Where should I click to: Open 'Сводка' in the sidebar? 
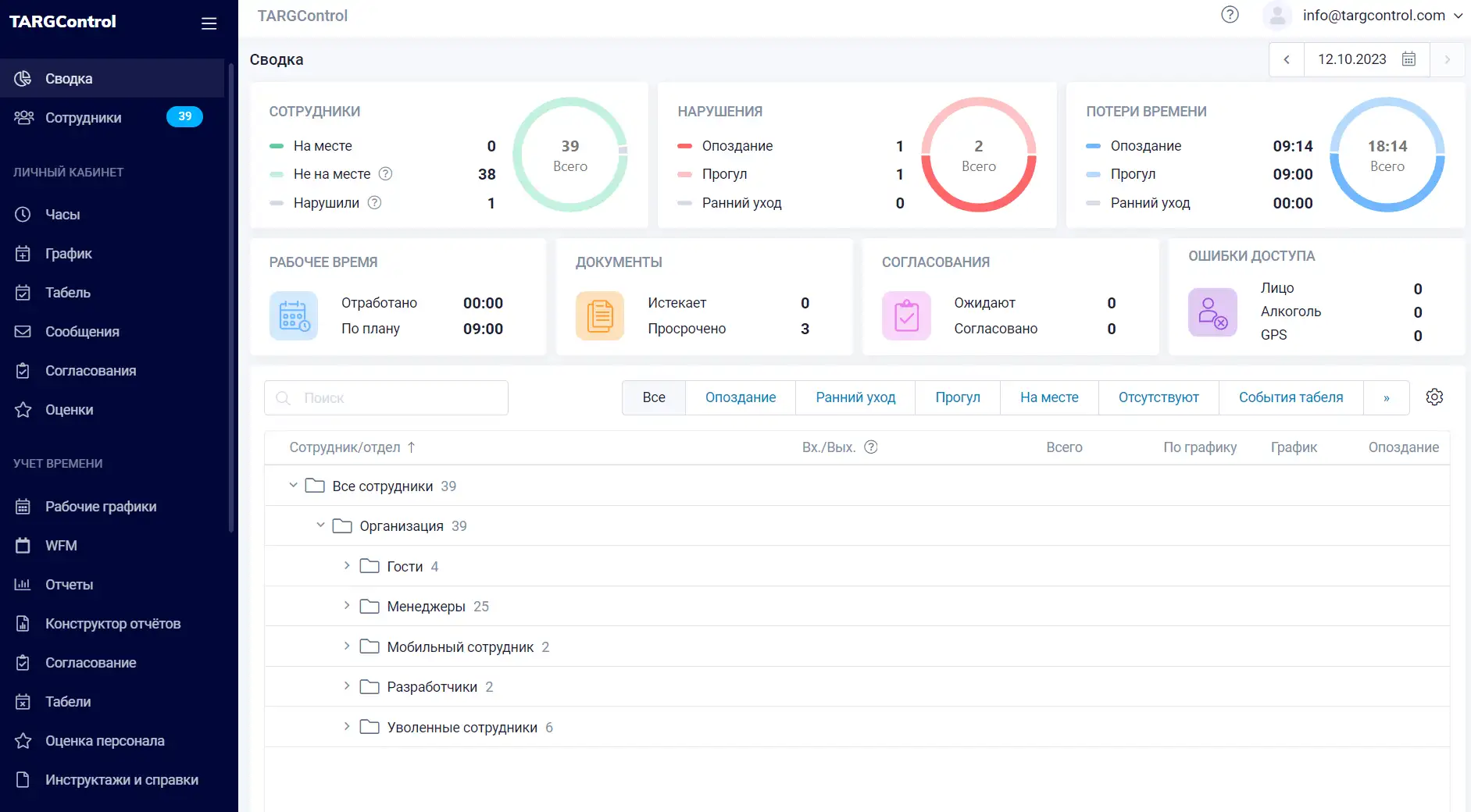pos(112,79)
